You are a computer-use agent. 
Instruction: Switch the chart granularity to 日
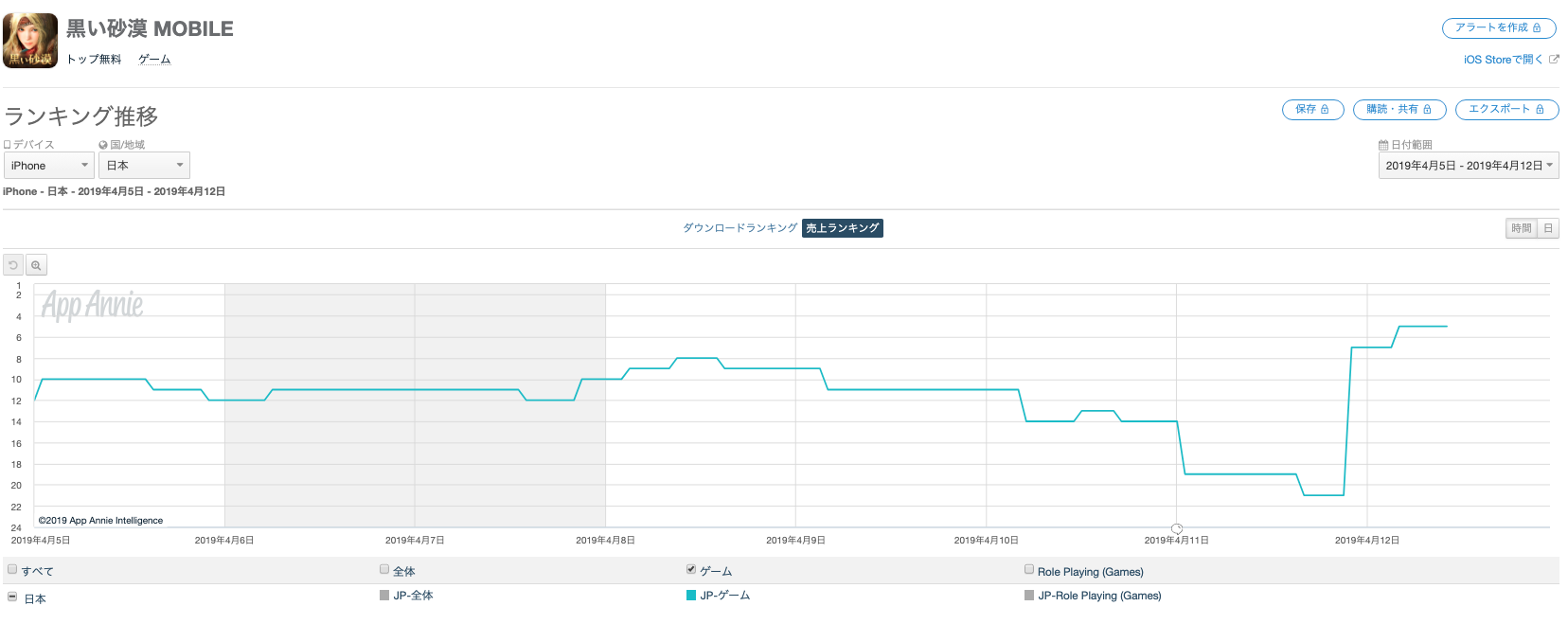(x=1548, y=228)
